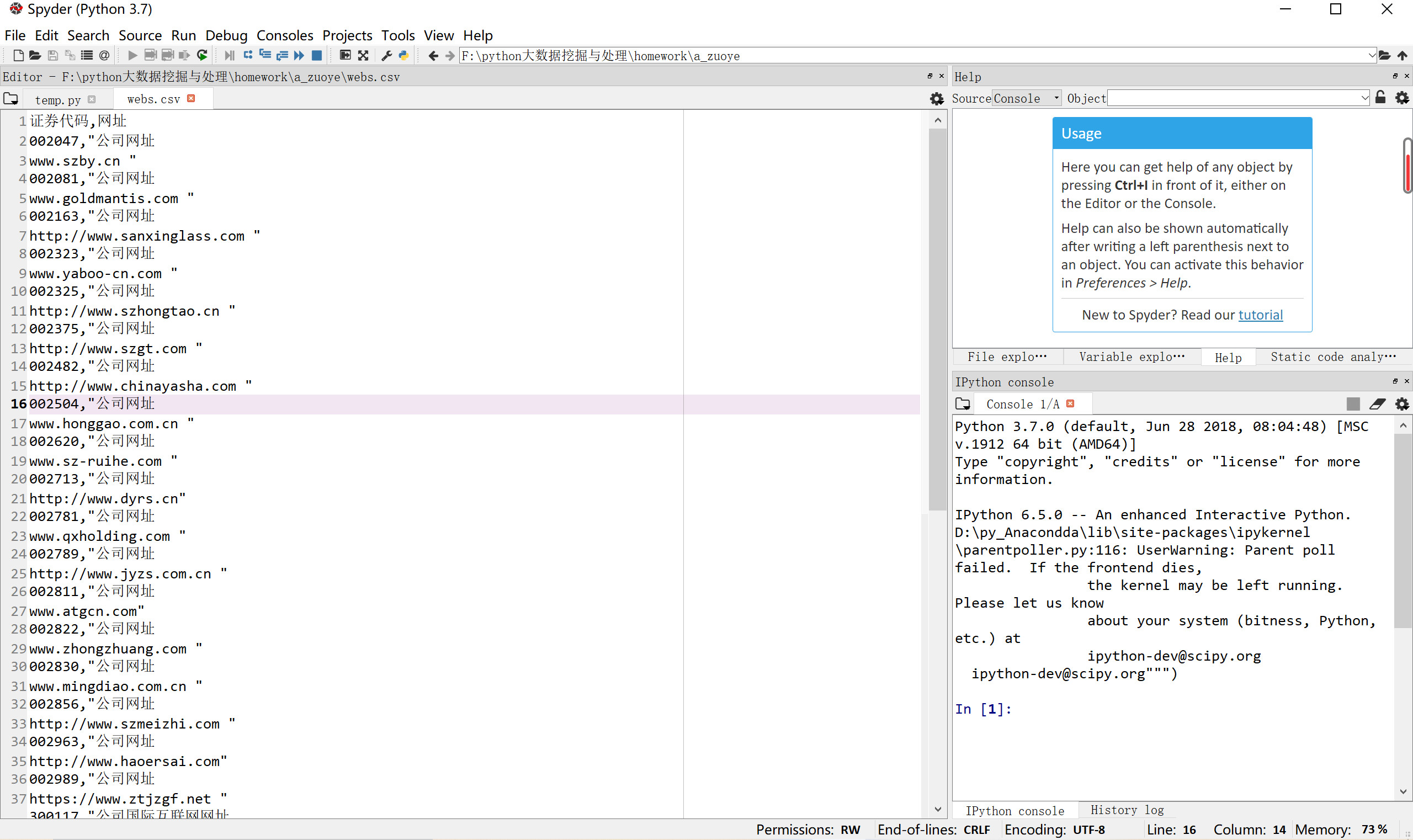Image resolution: width=1413 pixels, height=840 pixels.
Task: Click the console scrollbar down arrow
Action: pyautogui.click(x=1403, y=791)
